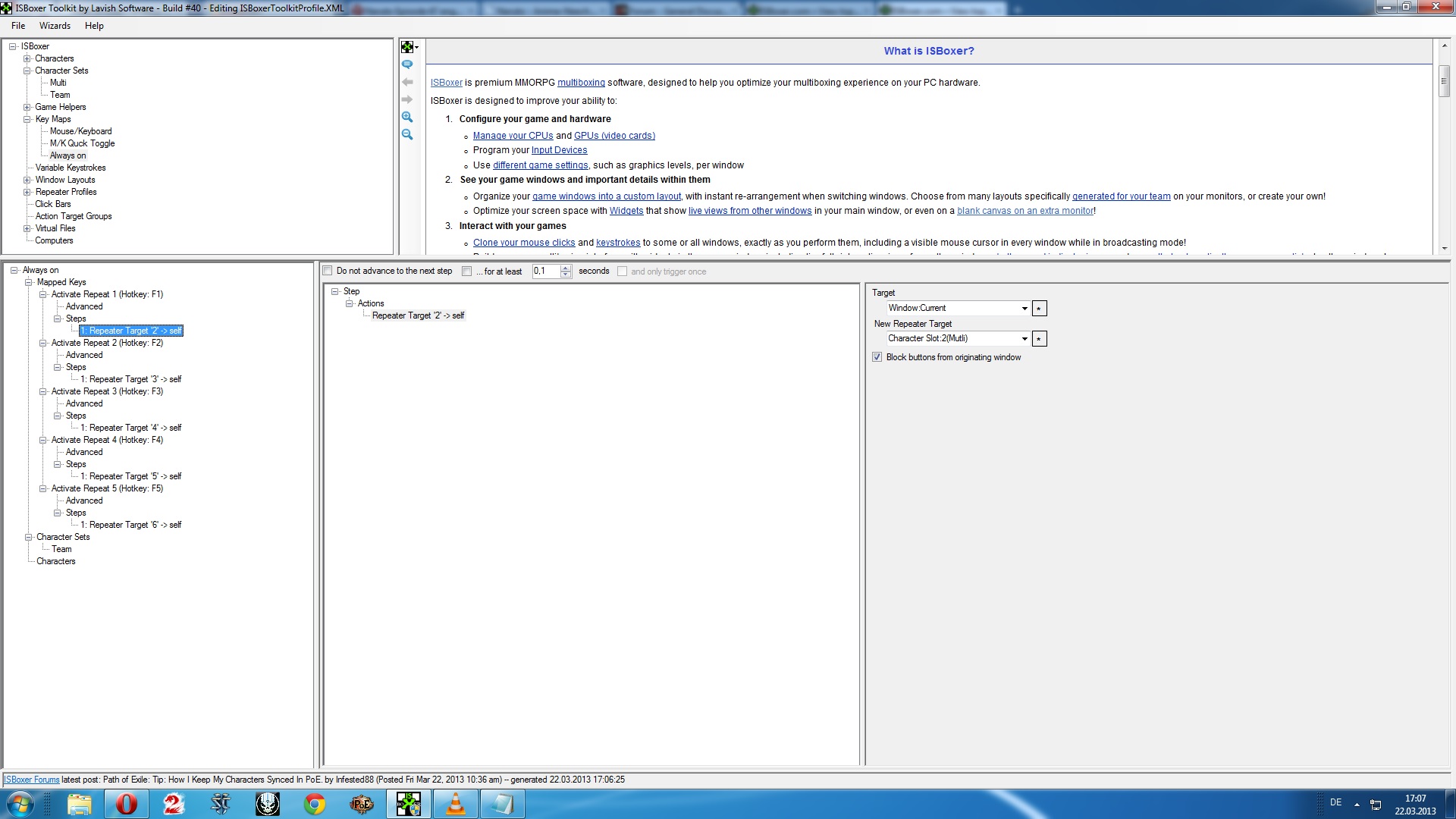Open the 'Input Devices' link
The image size is (1456, 819).
coord(559,150)
